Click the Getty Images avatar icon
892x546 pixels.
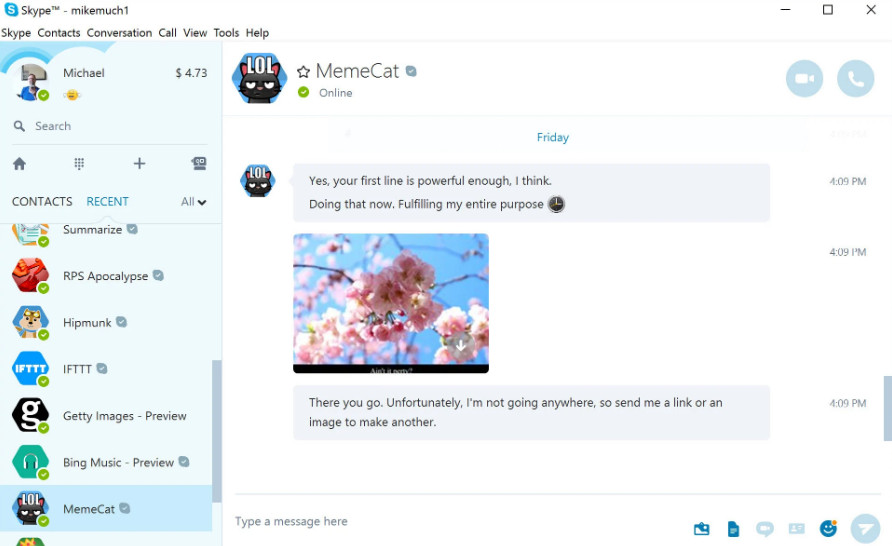(30, 415)
